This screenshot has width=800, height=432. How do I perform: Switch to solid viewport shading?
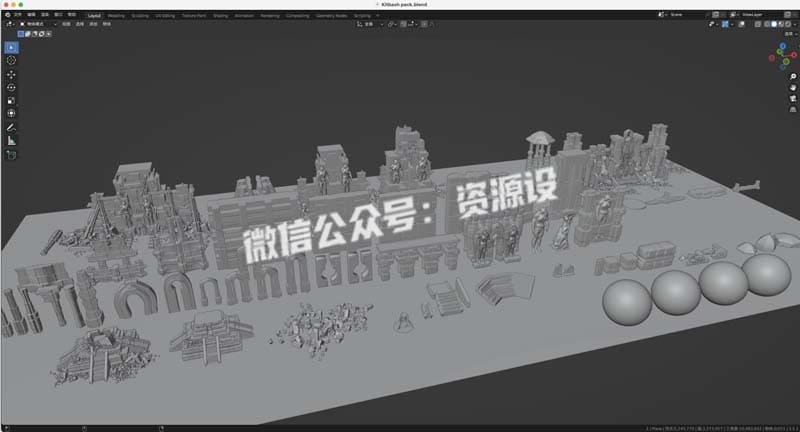tap(774, 24)
